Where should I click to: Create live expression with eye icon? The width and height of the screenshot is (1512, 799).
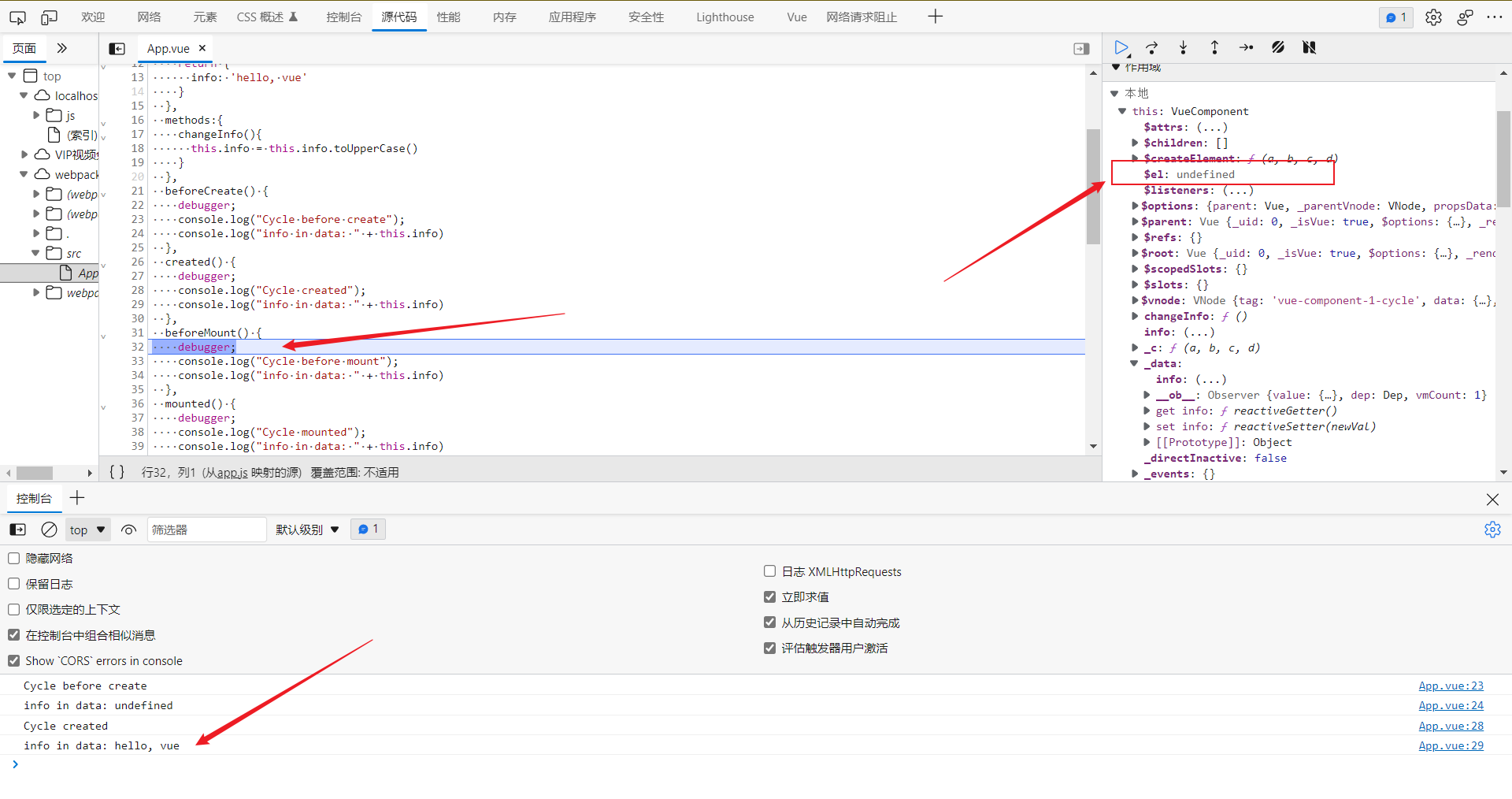(129, 530)
